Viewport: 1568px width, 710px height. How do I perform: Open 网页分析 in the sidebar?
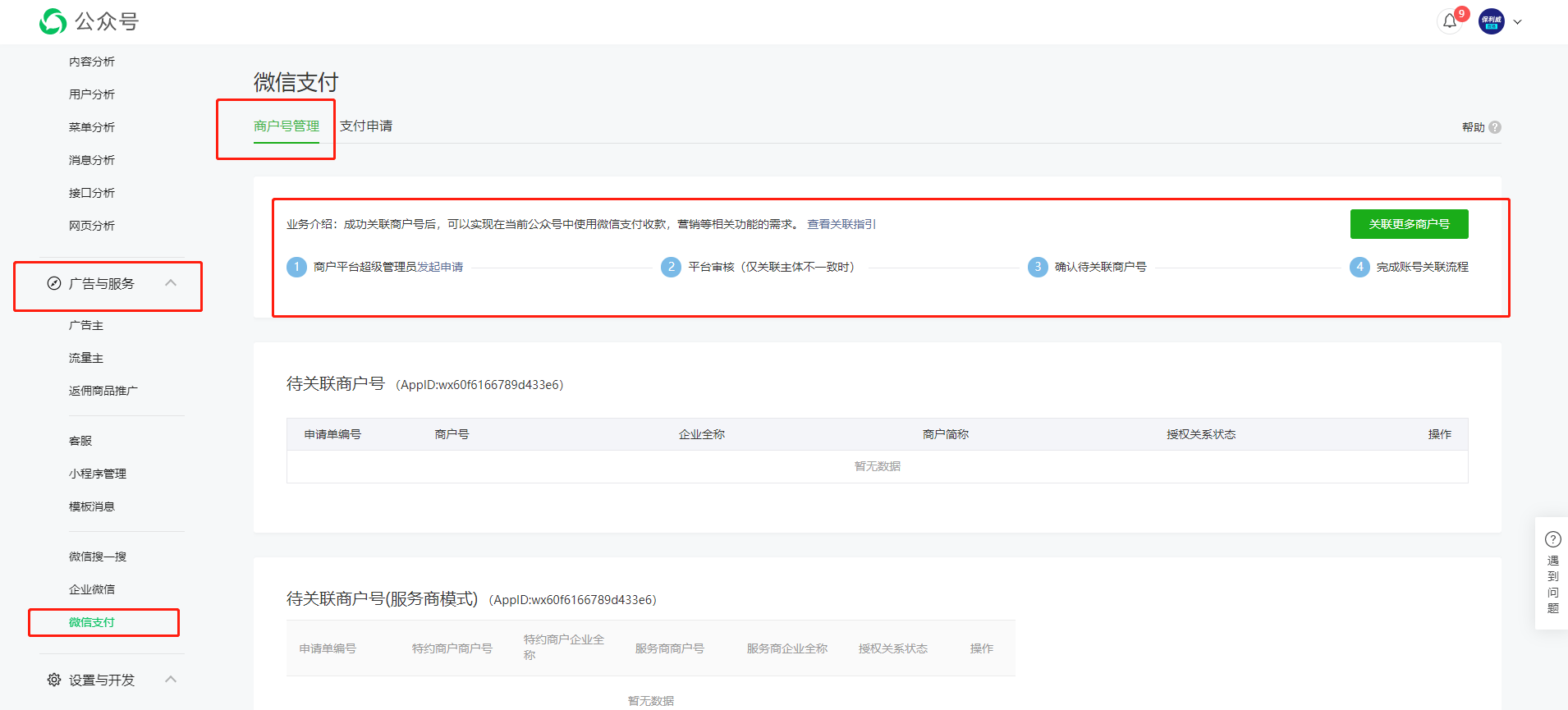(x=92, y=226)
